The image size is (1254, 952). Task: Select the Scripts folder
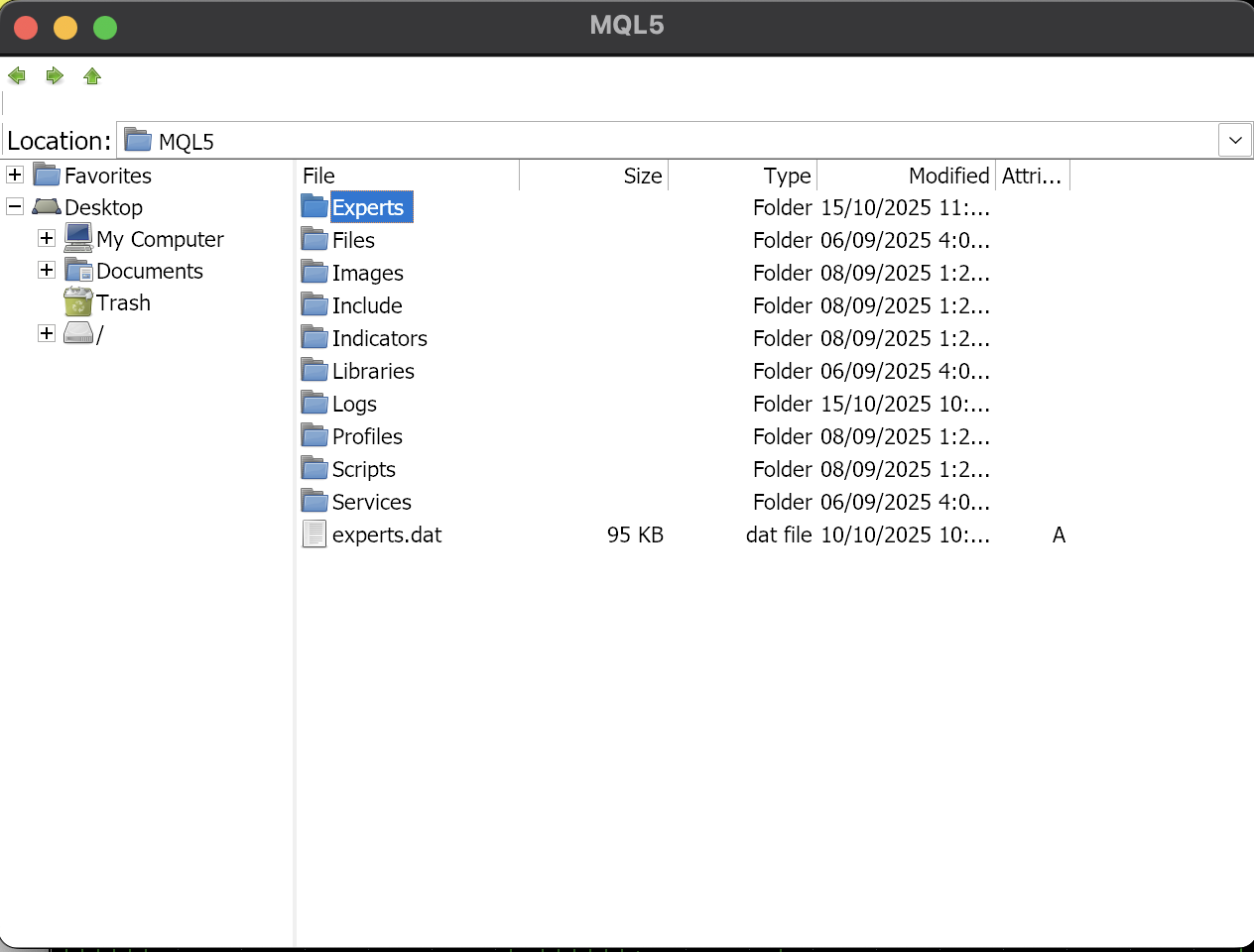click(x=363, y=469)
